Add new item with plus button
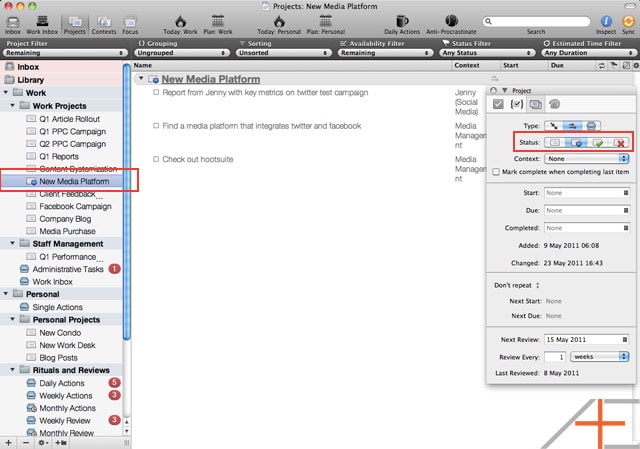 click(x=9, y=442)
